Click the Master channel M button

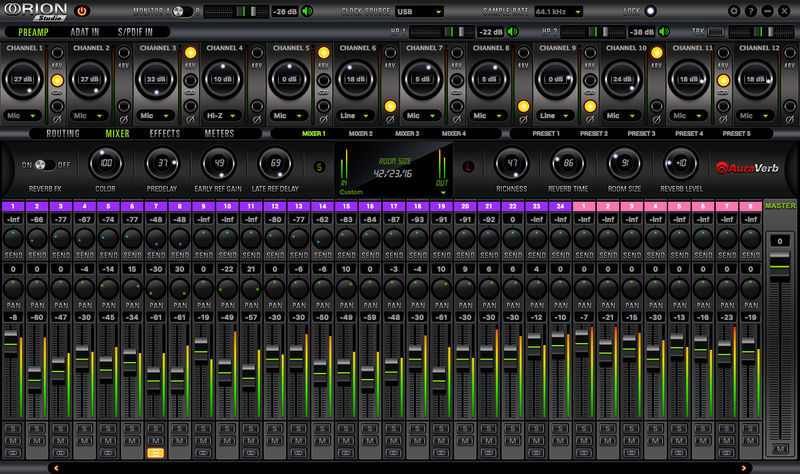pos(780,449)
